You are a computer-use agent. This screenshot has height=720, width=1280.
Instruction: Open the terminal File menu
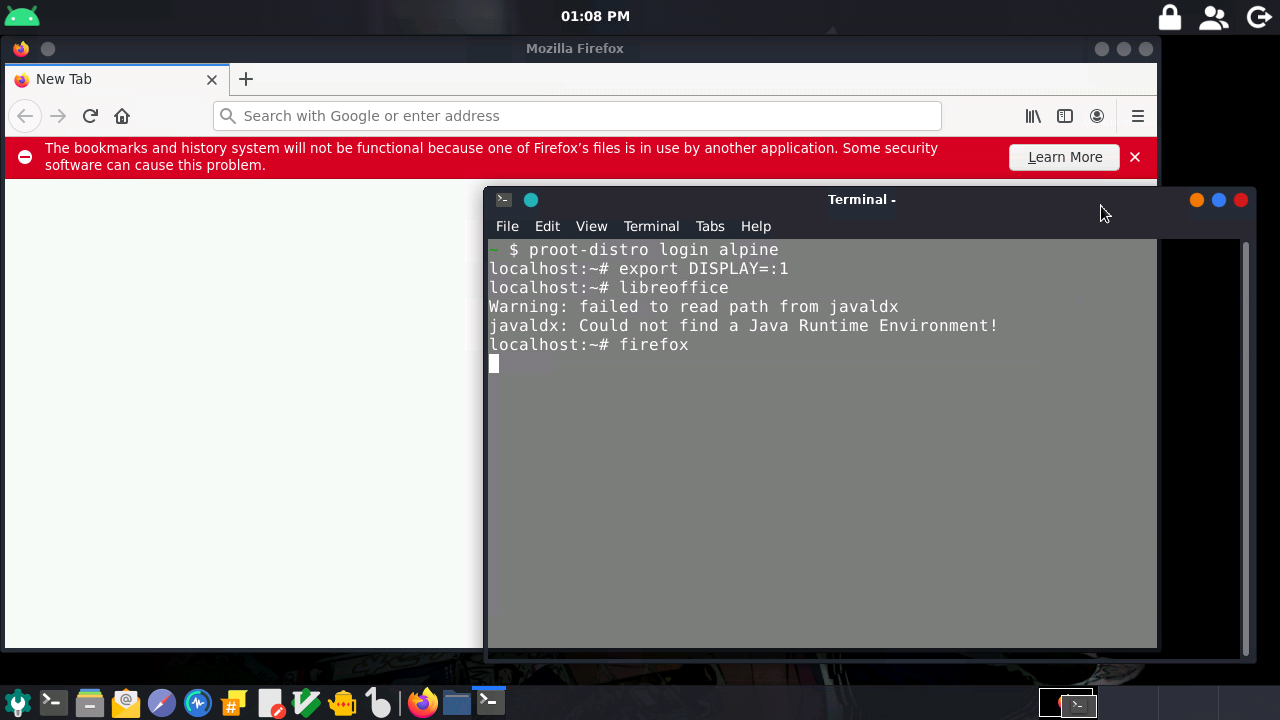(507, 226)
